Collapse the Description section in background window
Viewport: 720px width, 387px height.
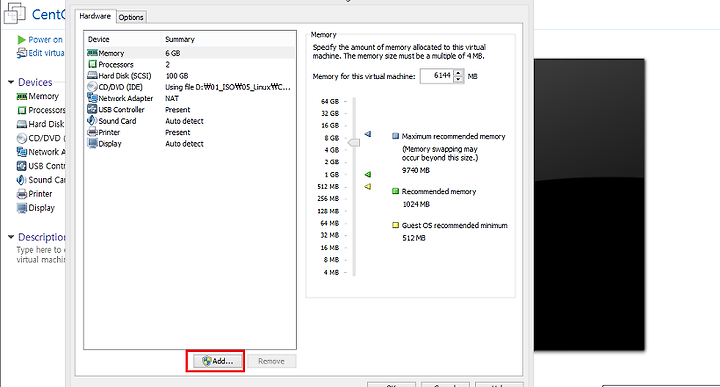[11, 237]
